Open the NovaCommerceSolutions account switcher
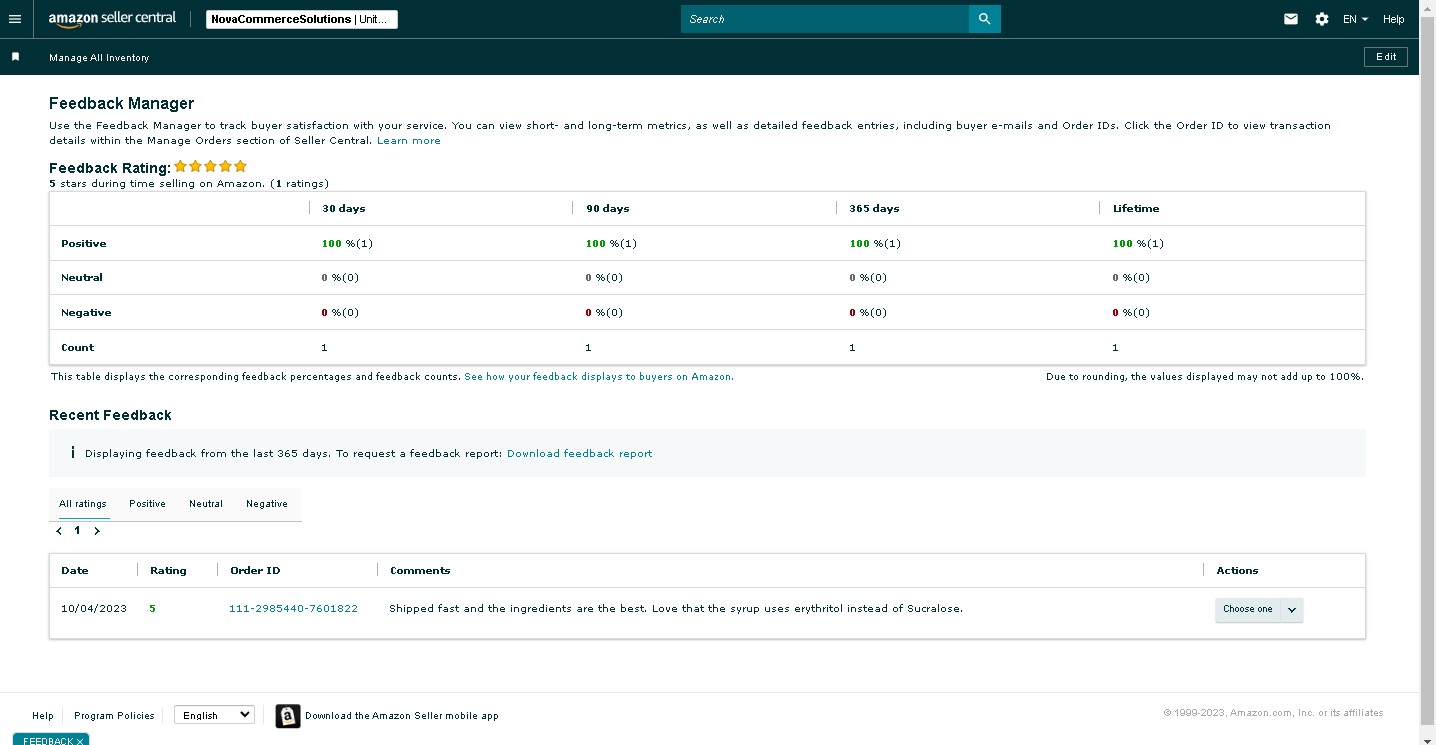 (x=302, y=19)
